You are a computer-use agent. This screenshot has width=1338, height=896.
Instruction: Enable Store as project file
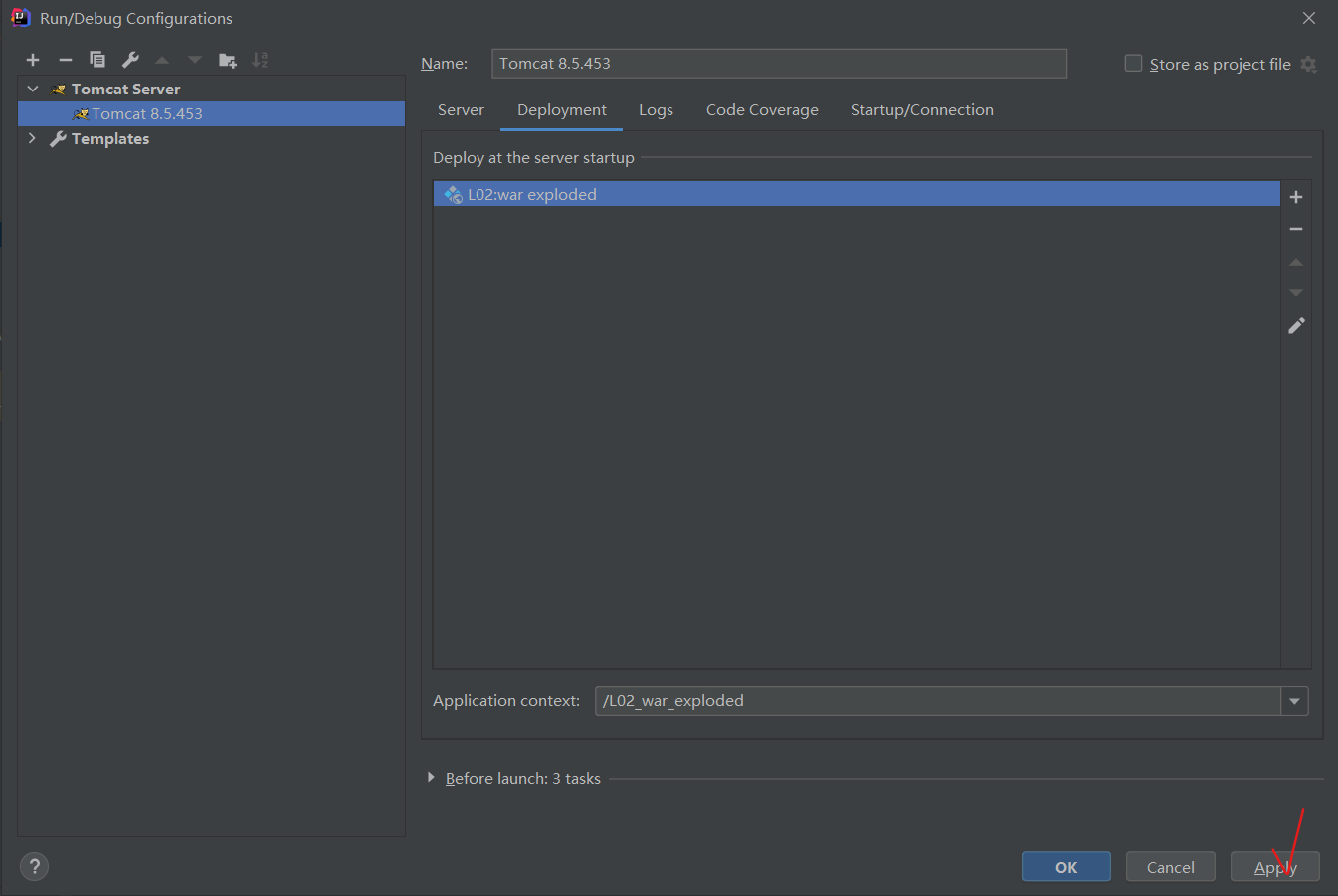pos(1133,63)
